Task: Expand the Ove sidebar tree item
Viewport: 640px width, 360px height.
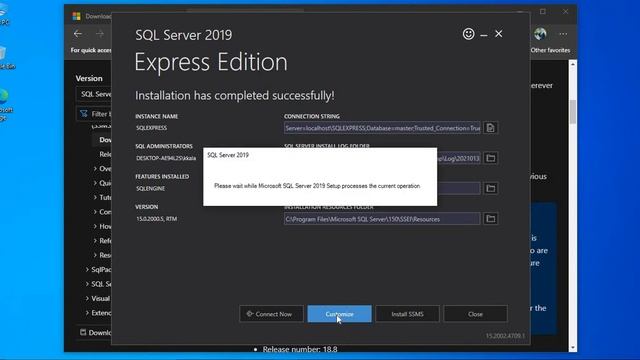Action: (x=95, y=169)
